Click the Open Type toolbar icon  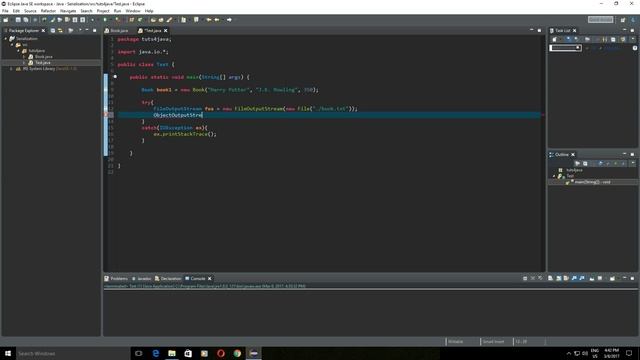click(x=153, y=20)
